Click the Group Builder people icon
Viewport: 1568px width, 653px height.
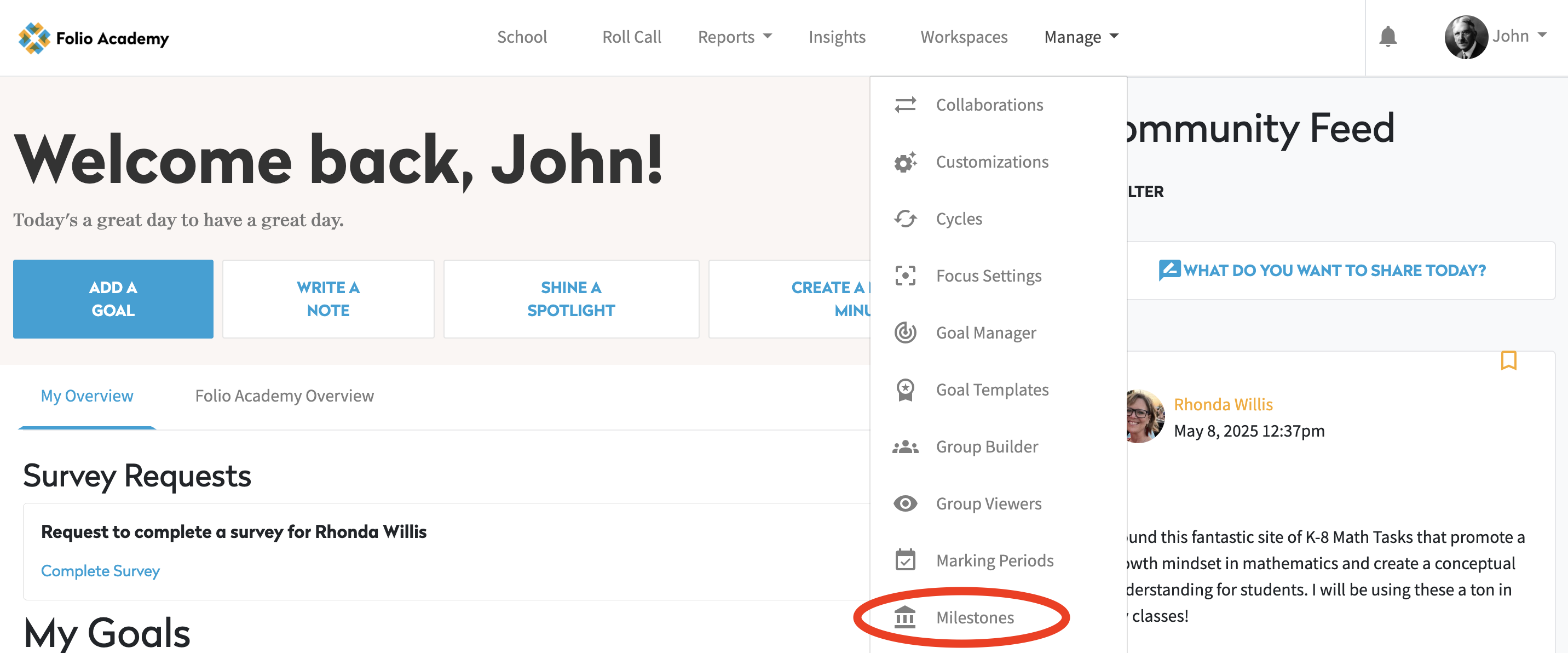(904, 446)
